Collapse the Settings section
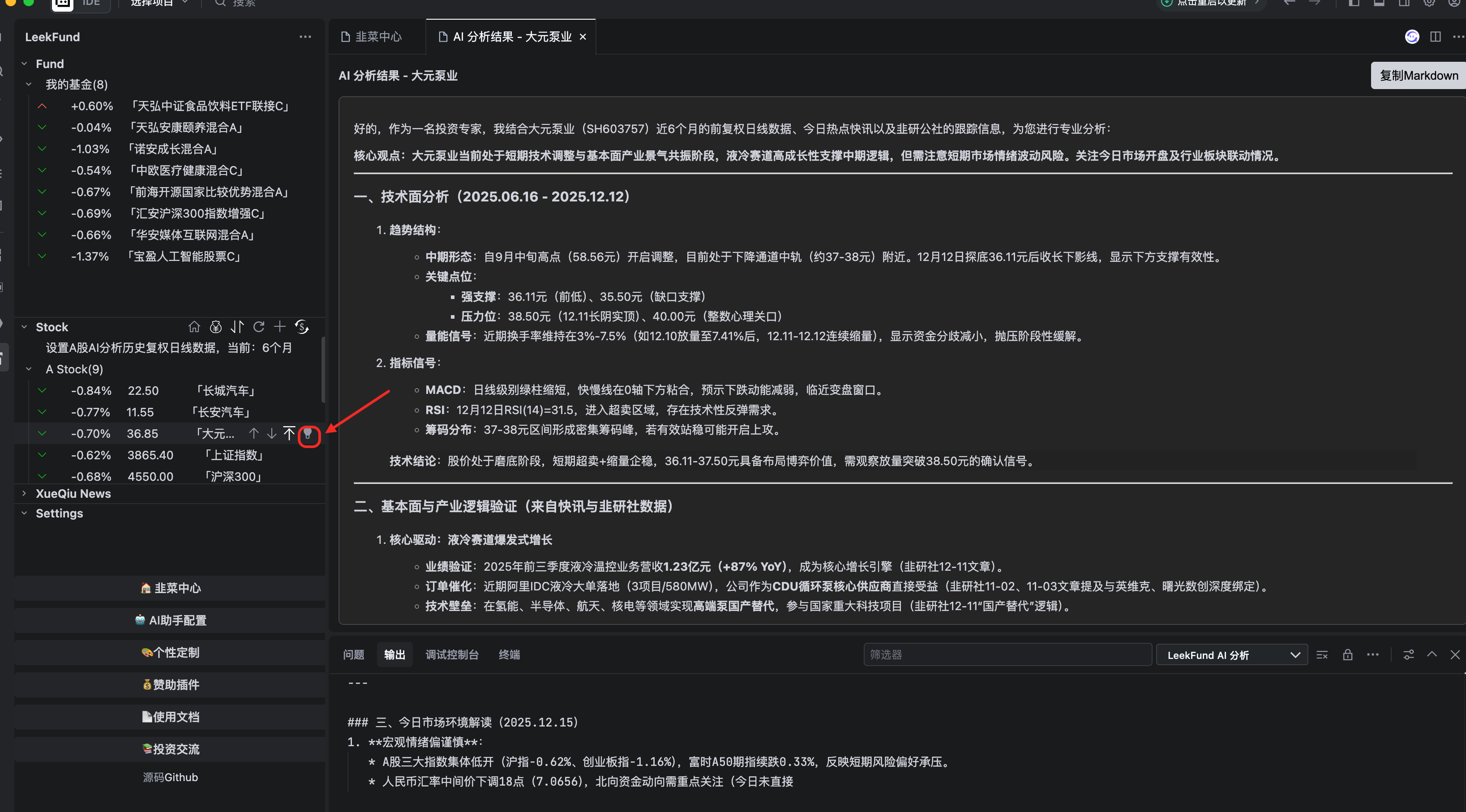Viewport: 1466px width, 812px height. tap(25, 513)
